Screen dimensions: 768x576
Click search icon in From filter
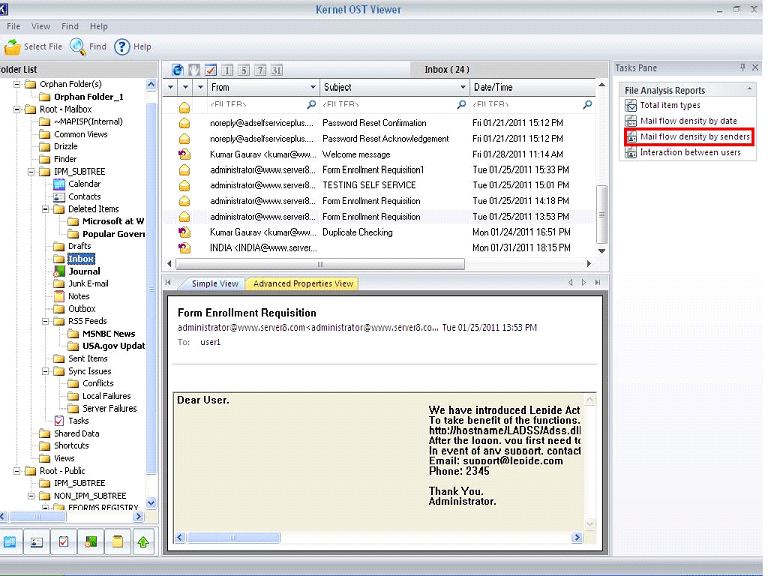tap(312, 104)
